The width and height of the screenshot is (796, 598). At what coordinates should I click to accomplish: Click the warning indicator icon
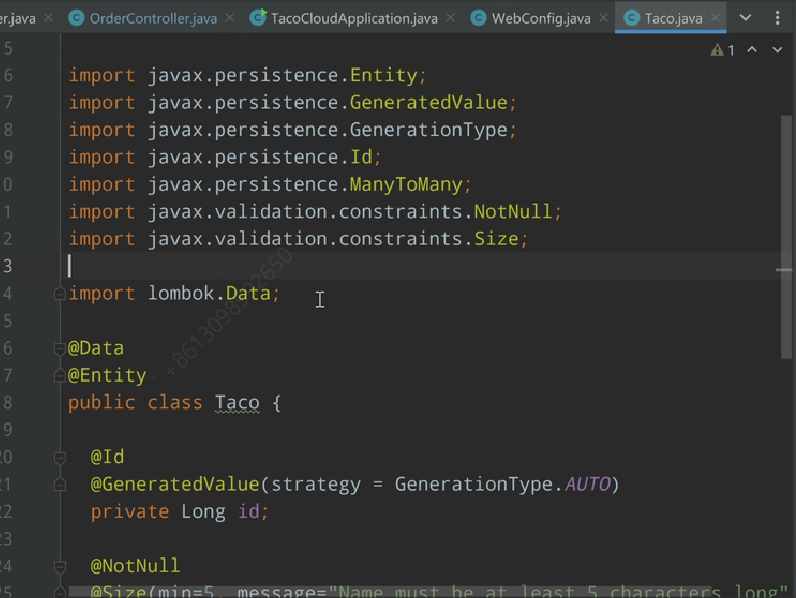(717, 50)
